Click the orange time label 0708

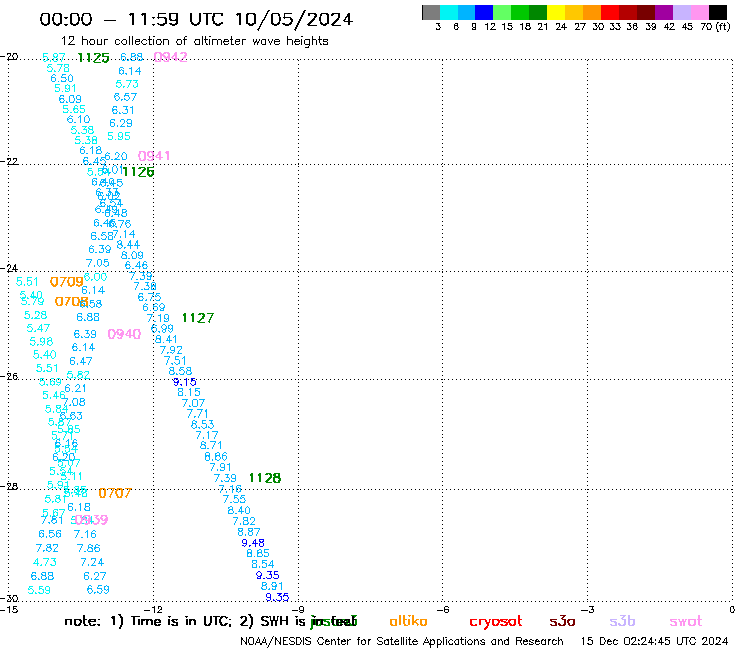click(71, 301)
